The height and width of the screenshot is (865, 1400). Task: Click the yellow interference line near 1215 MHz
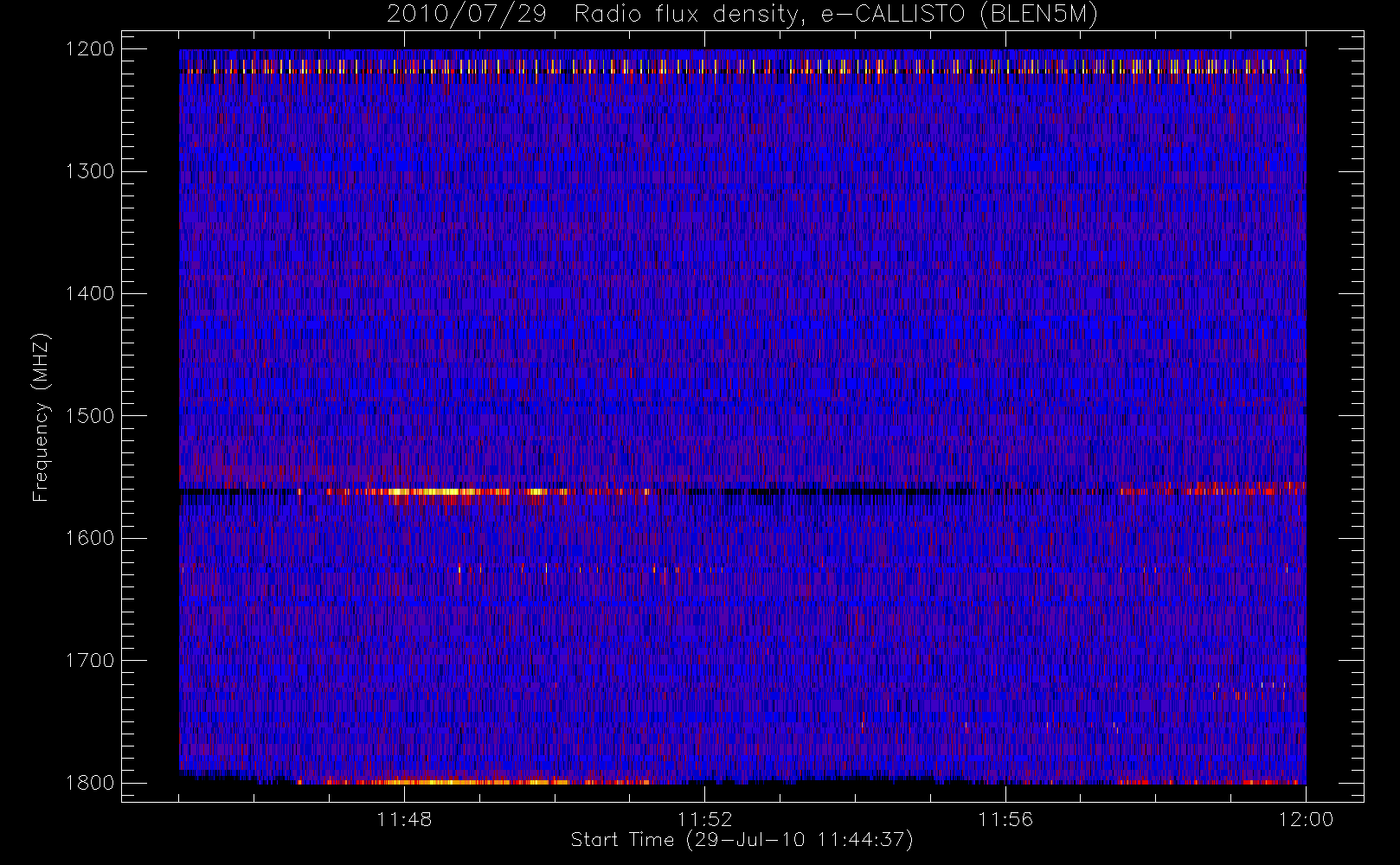tap(742, 67)
